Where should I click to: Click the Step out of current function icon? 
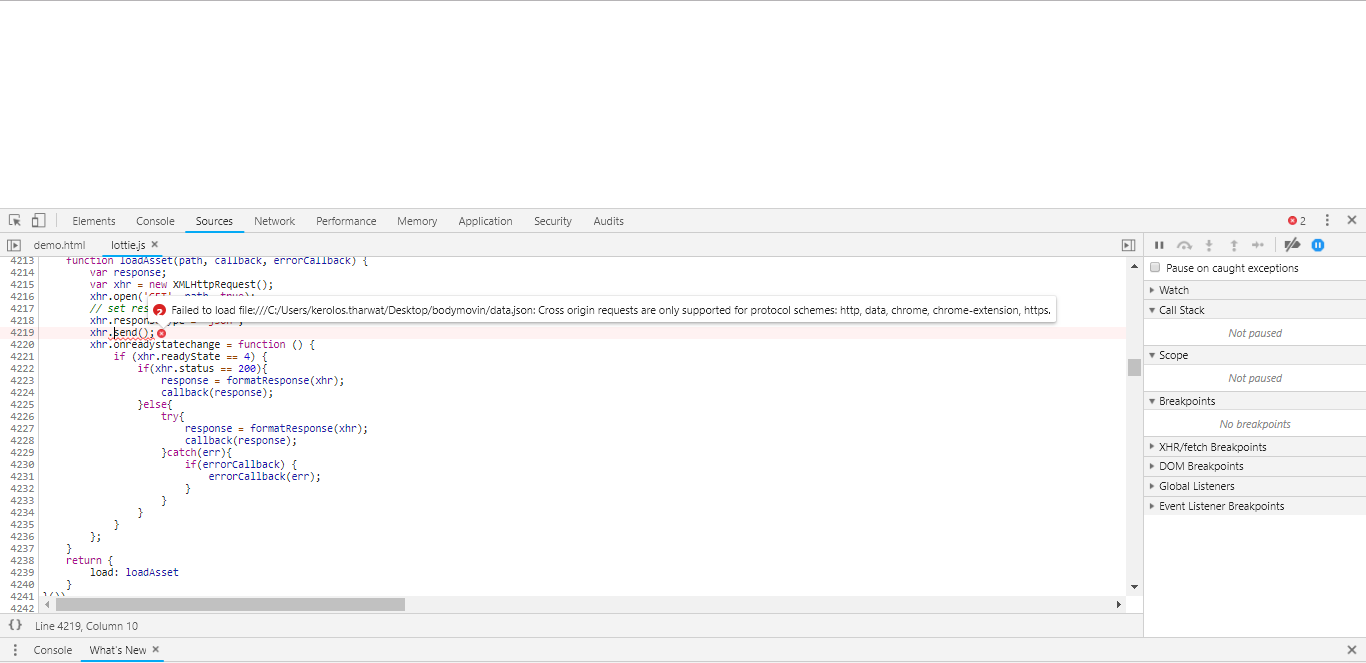point(1234,245)
